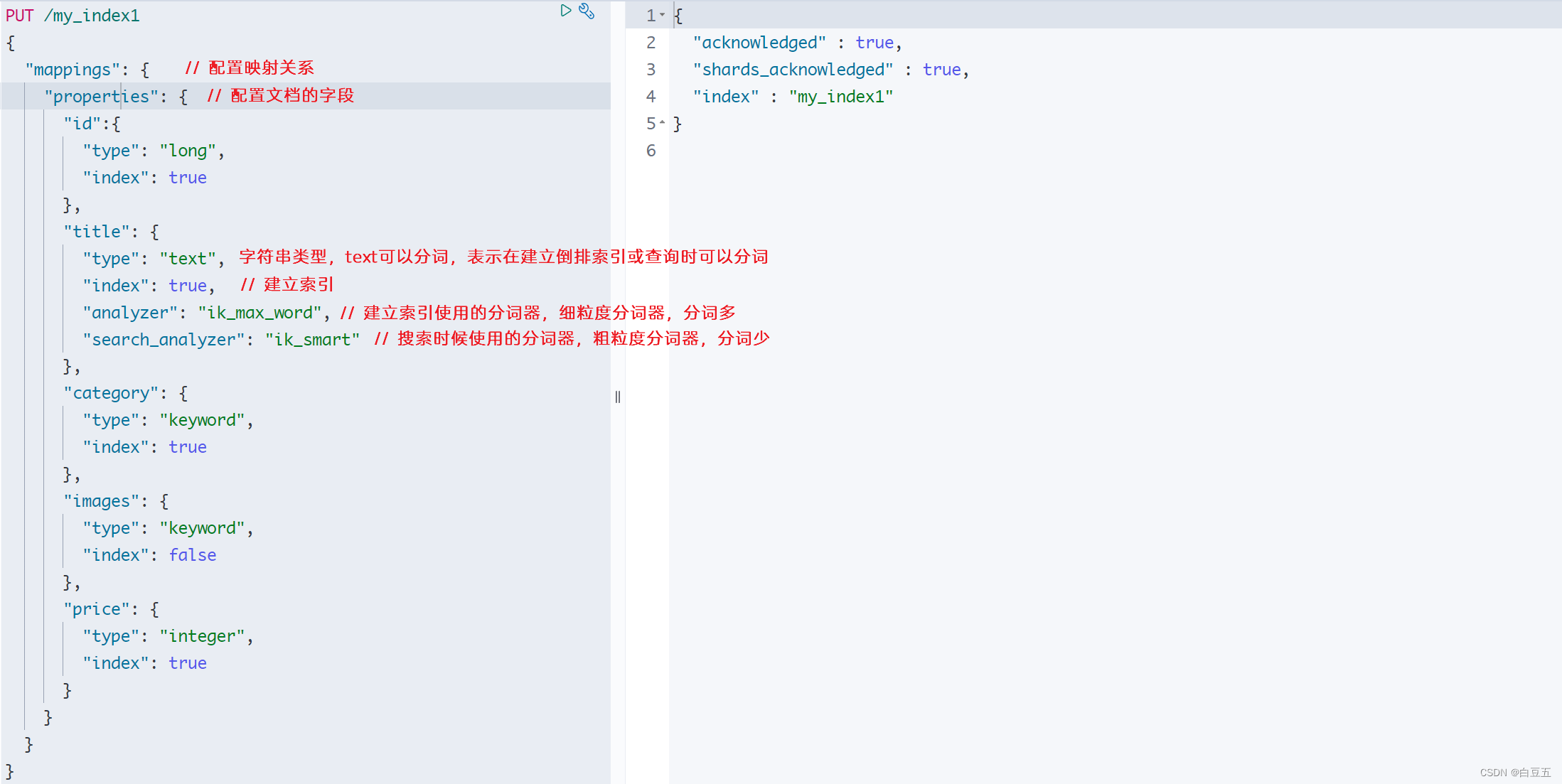Click the "integer" type value
This screenshot has width=1562, height=784.
pos(202,636)
